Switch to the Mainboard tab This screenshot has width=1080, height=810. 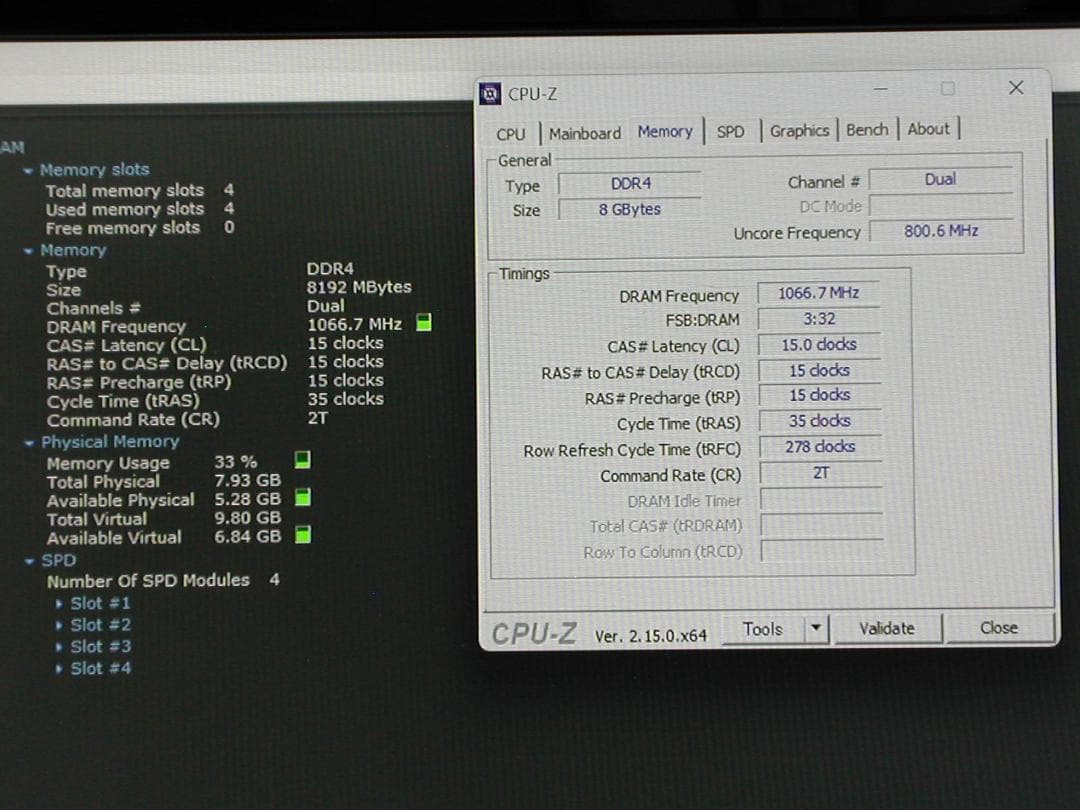pyautogui.click(x=585, y=133)
